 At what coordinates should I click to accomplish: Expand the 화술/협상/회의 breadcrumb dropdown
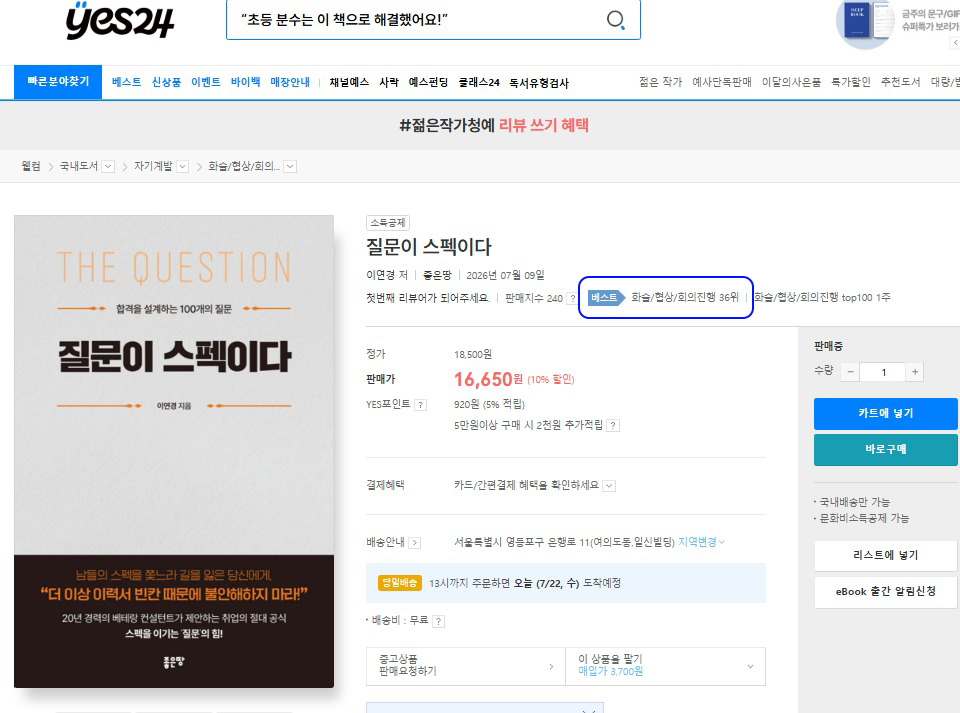pos(291,166)
